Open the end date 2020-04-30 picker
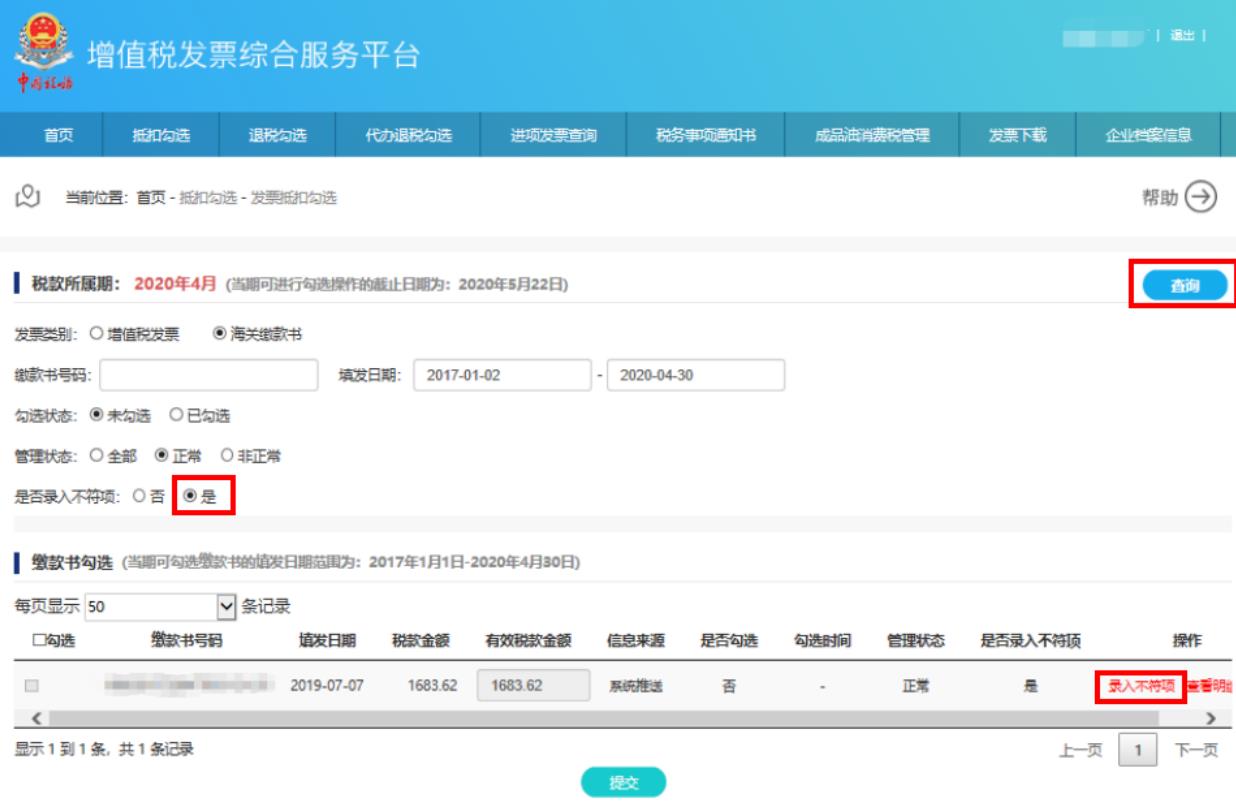The width and height of the screenshot is (1236, 801). pyautogui.click(x=695, y=376)
